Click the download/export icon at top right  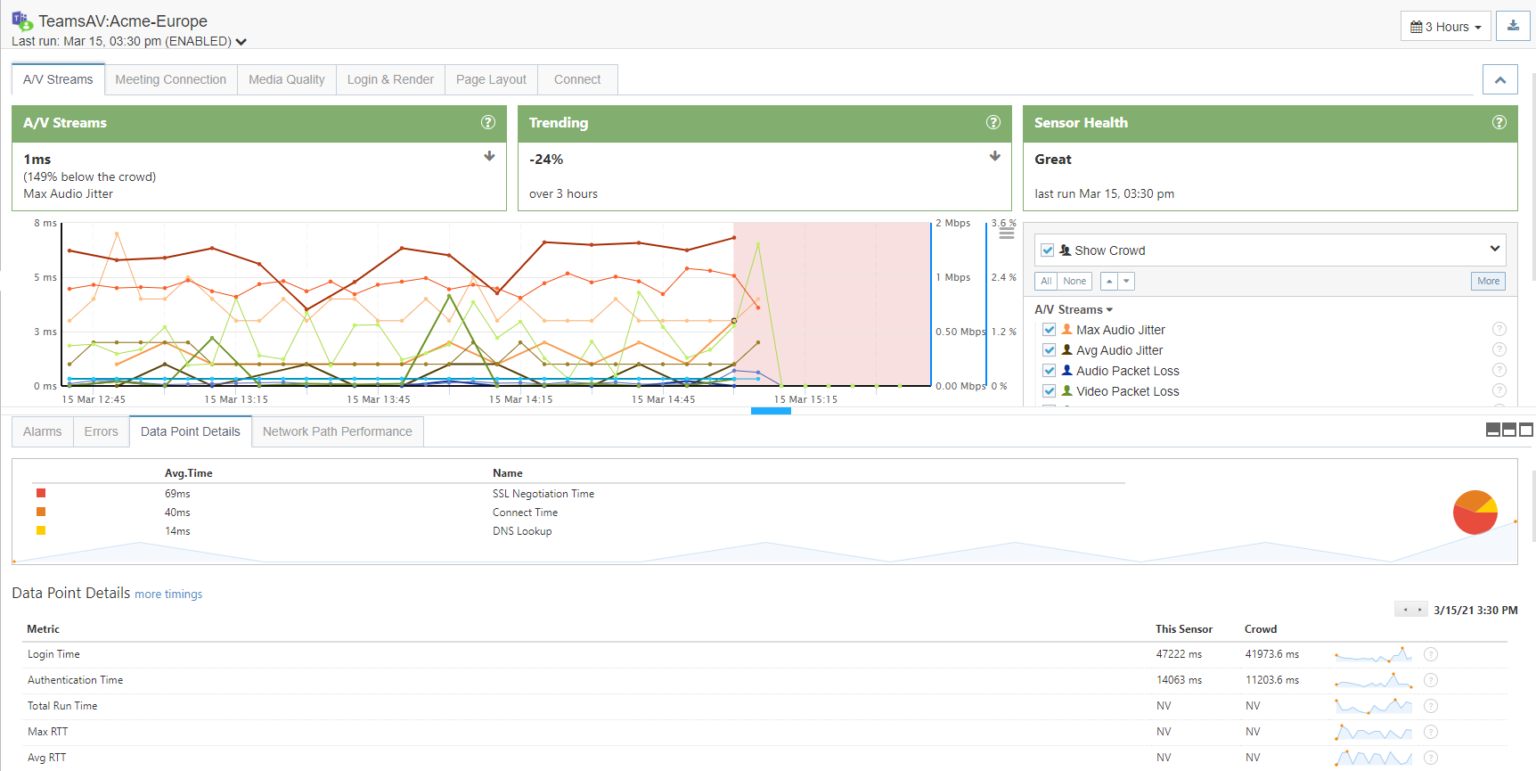(1512, 26)
